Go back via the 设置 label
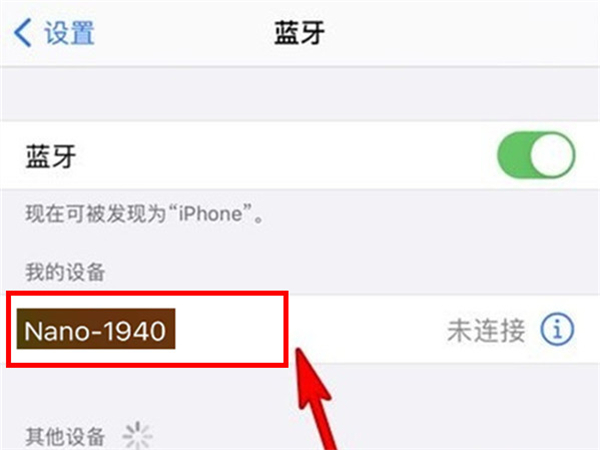This screenshot has width=600, height=450. tap(69, 33)
